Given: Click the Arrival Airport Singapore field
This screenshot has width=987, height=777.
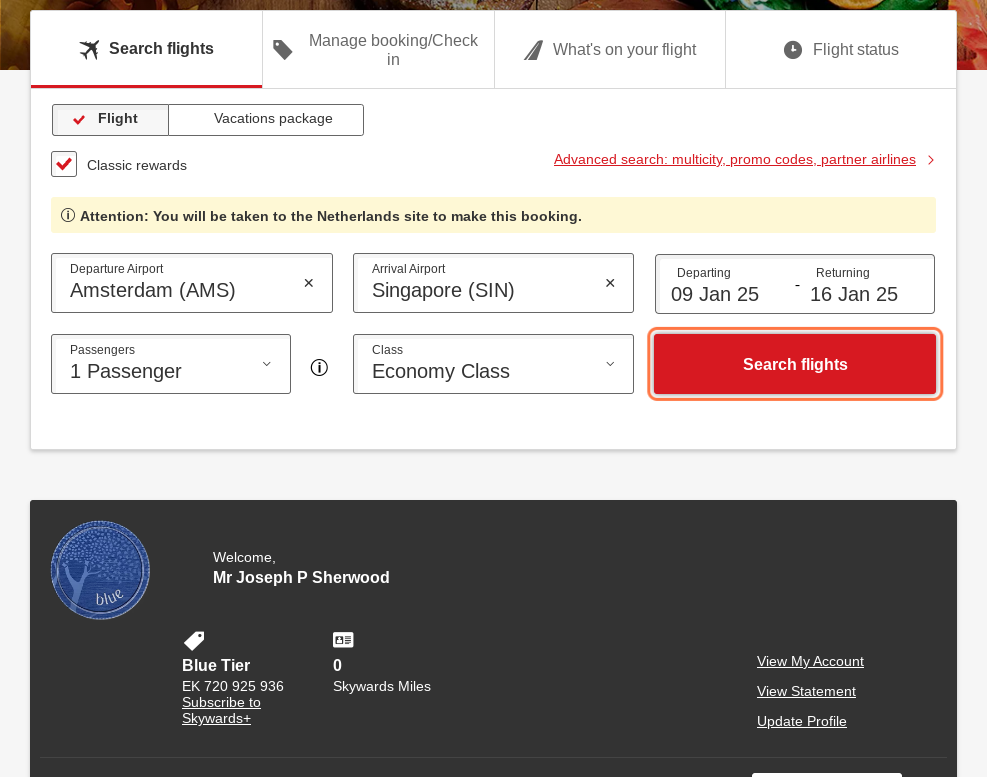Looking at the screenshot, I should [493, 283].
